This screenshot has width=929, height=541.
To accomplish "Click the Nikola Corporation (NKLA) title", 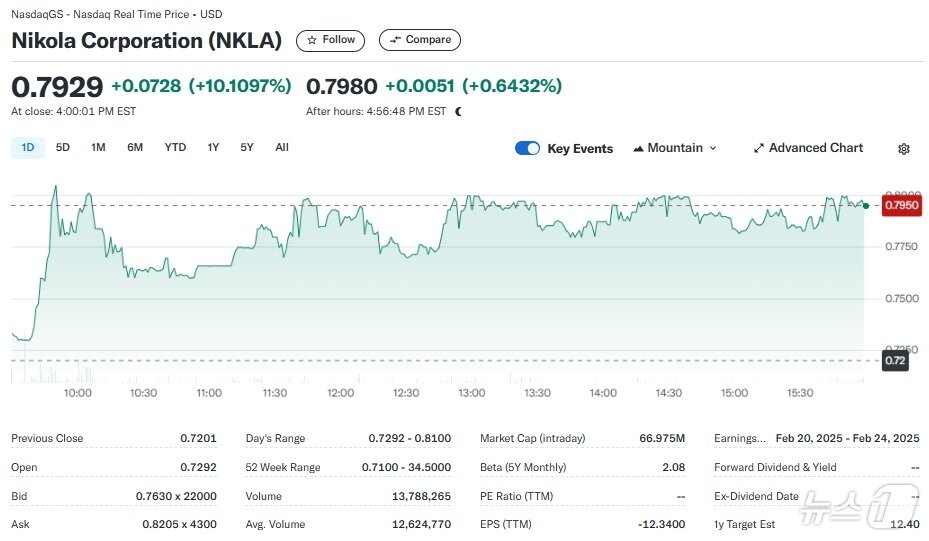I will click(x=147, y=41).
